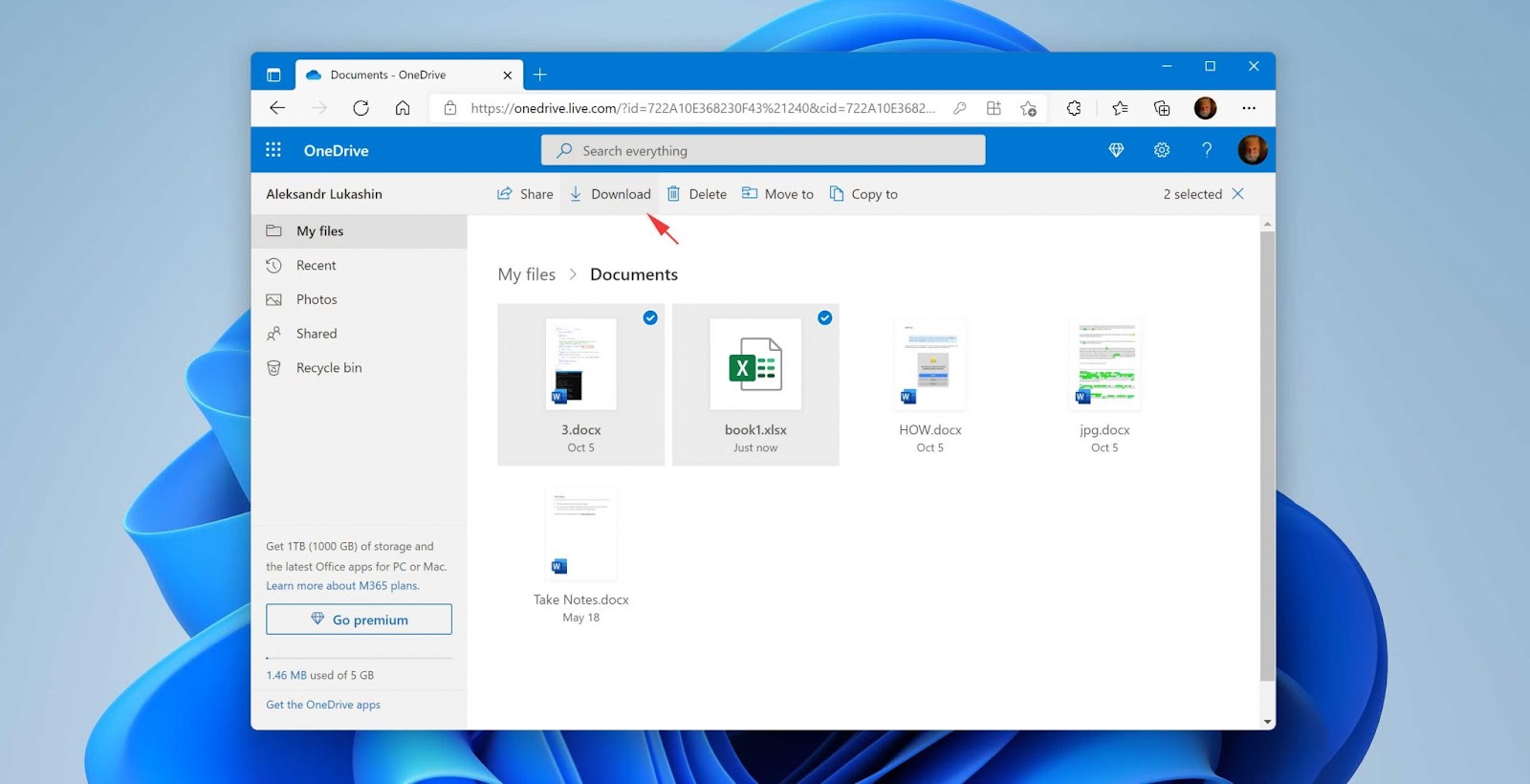
Task: Clear the 2 selected items
Action: pyautogui.click(x=1238, y=194)
